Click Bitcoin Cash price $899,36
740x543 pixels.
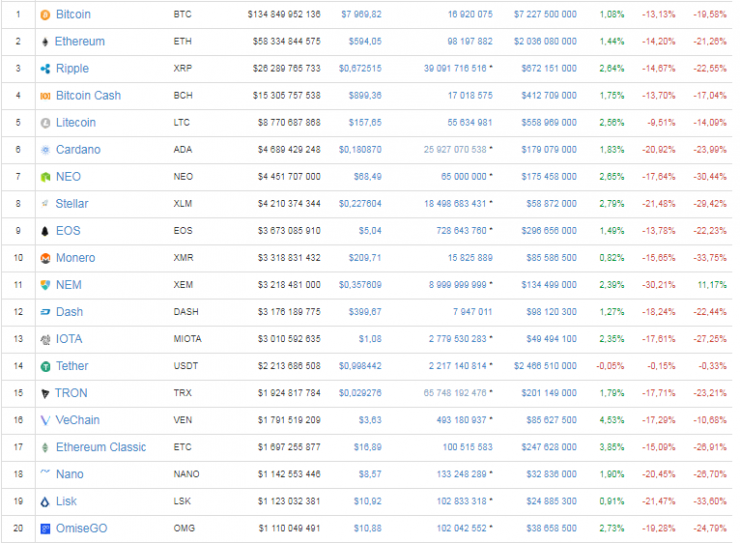[365, 96]
